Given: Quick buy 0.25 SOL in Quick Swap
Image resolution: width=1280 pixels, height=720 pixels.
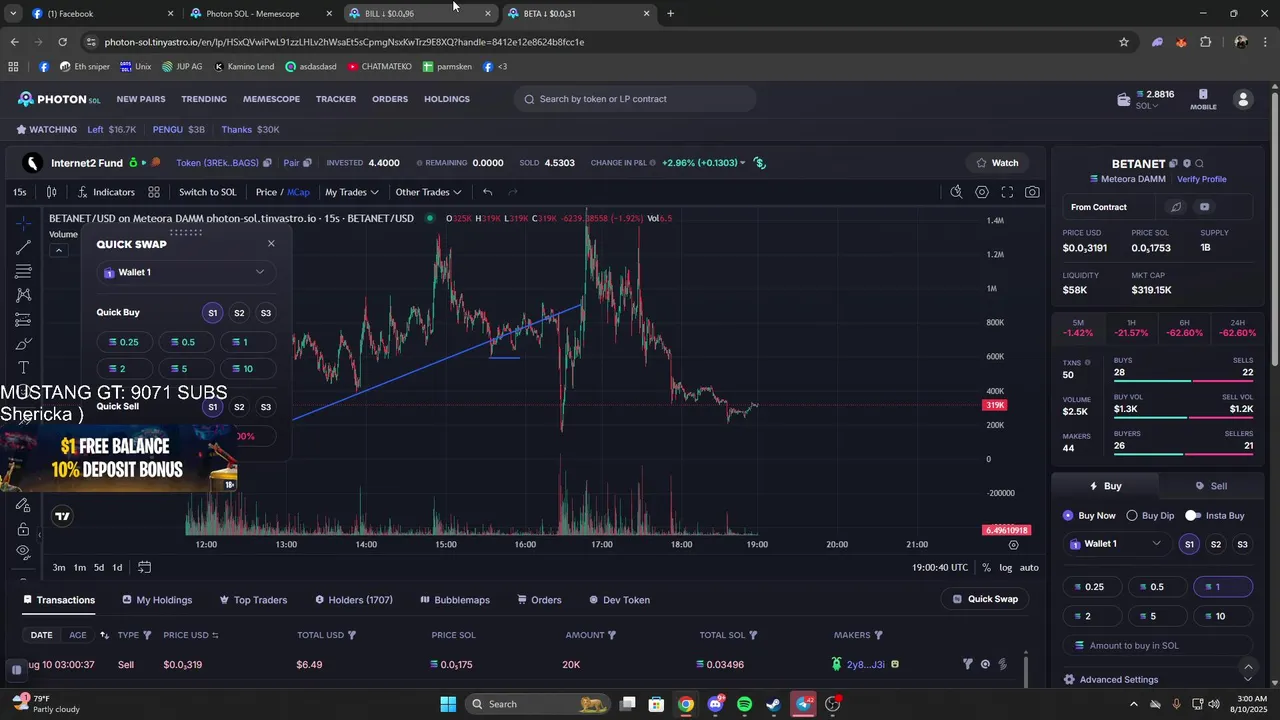Looking at the screenshot, I should click(x=123, y=342).
